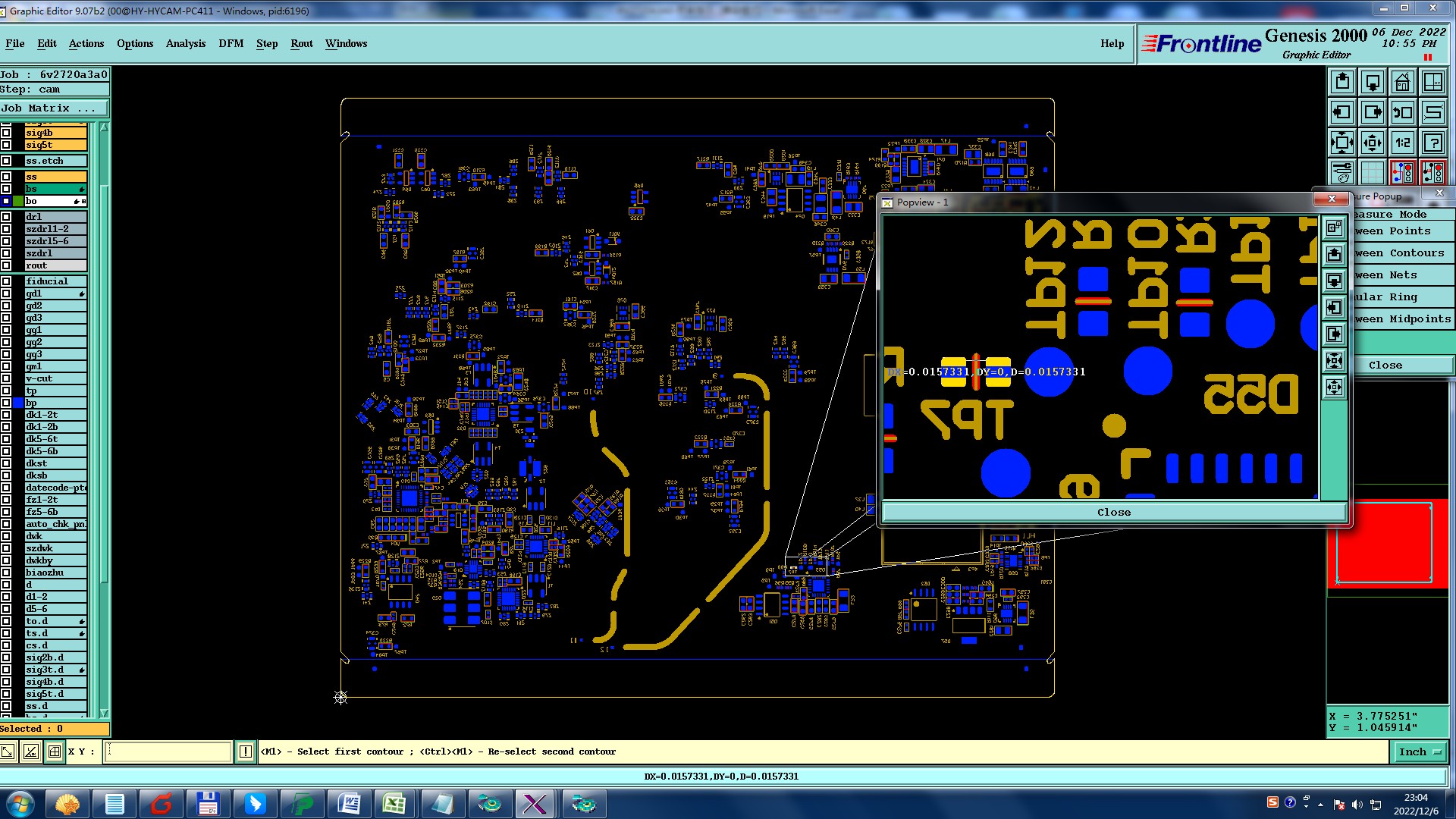Click Close button in Popview window
Viewport: 1456px width, 819px height.
click(1113, 513)
